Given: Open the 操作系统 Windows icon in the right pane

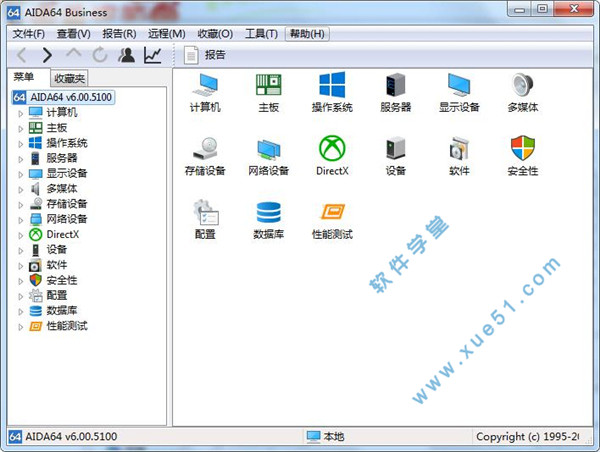Looking at the screenshot, I should (x=332, y=92).
